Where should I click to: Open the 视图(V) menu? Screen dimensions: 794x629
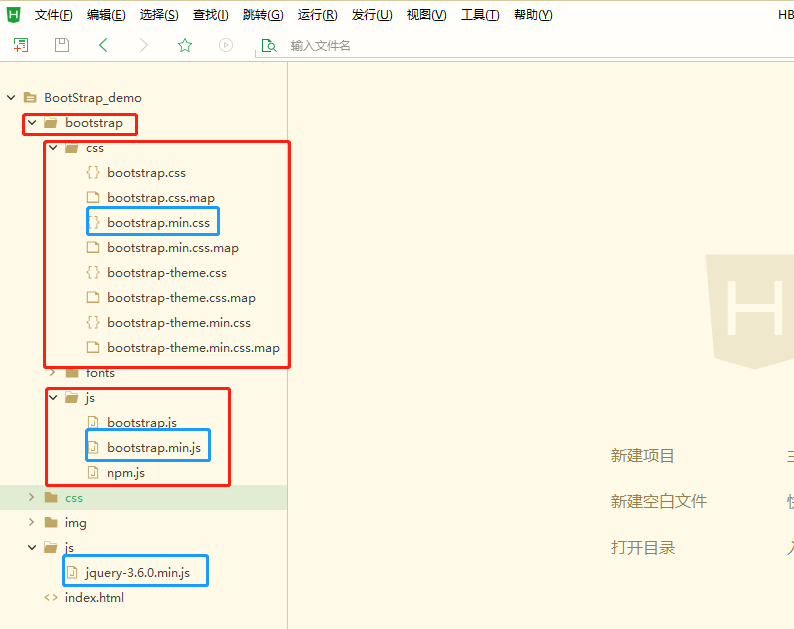426,15
